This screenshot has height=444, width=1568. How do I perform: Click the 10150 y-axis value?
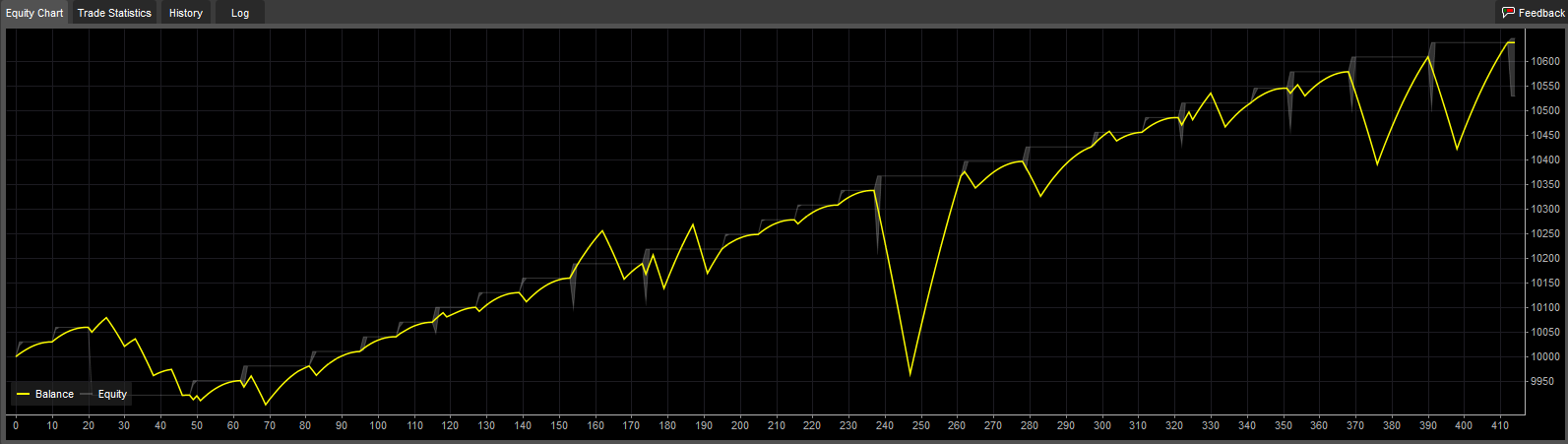click(x=1544, y=283)
